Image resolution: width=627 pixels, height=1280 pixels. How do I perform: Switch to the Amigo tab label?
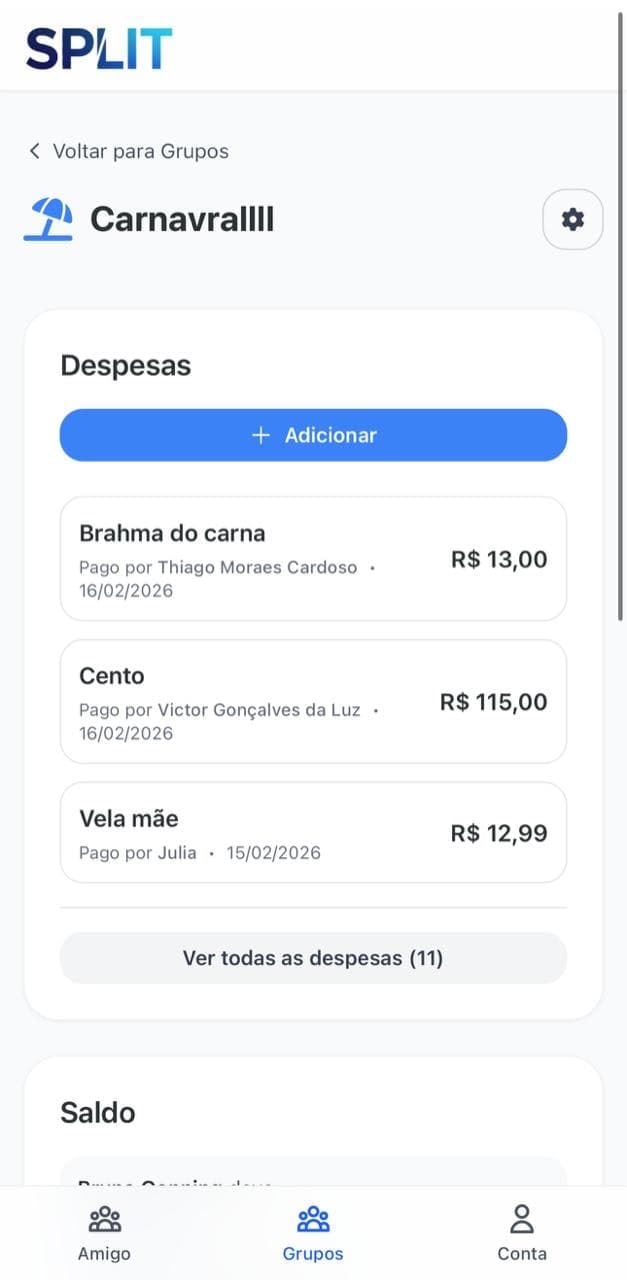(x=104, y=1253)
